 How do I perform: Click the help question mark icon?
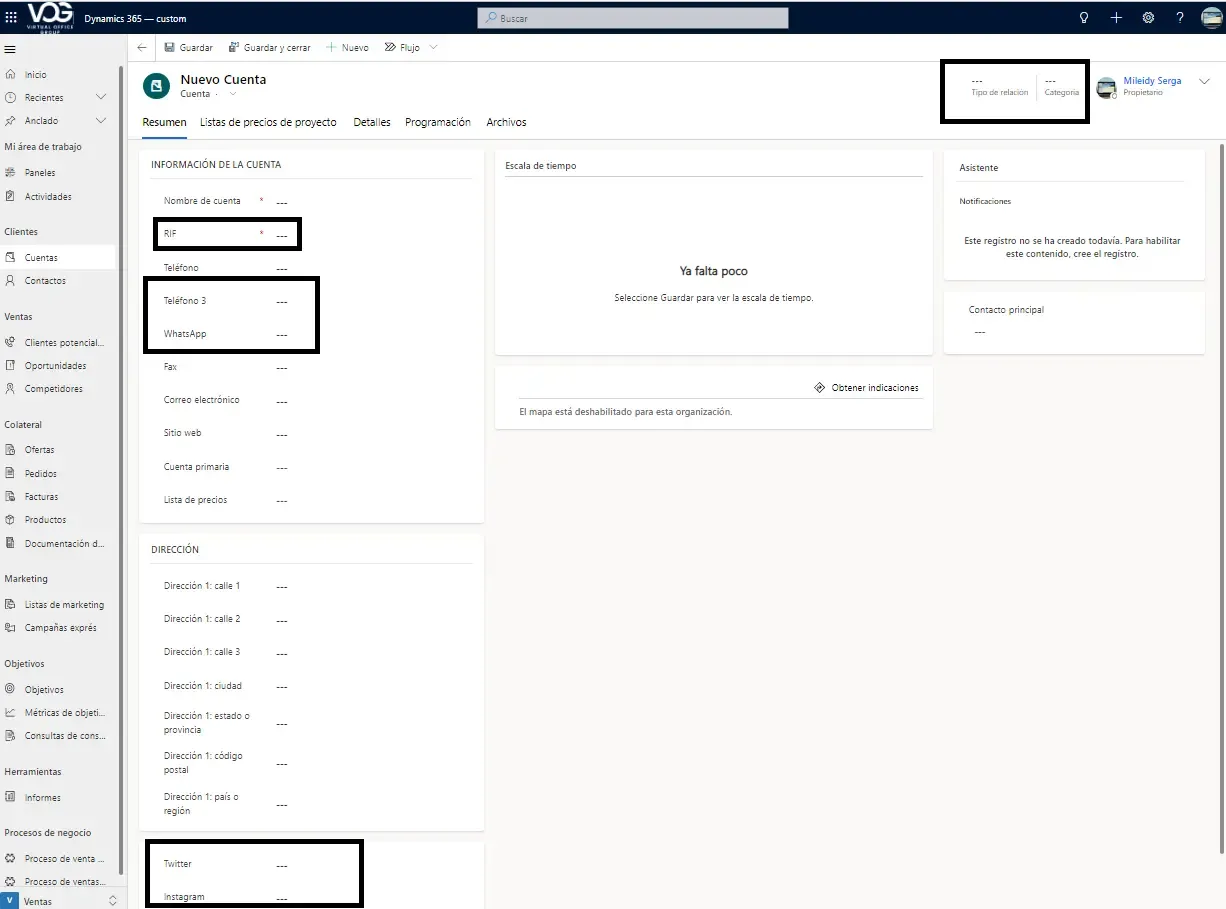1180,18
